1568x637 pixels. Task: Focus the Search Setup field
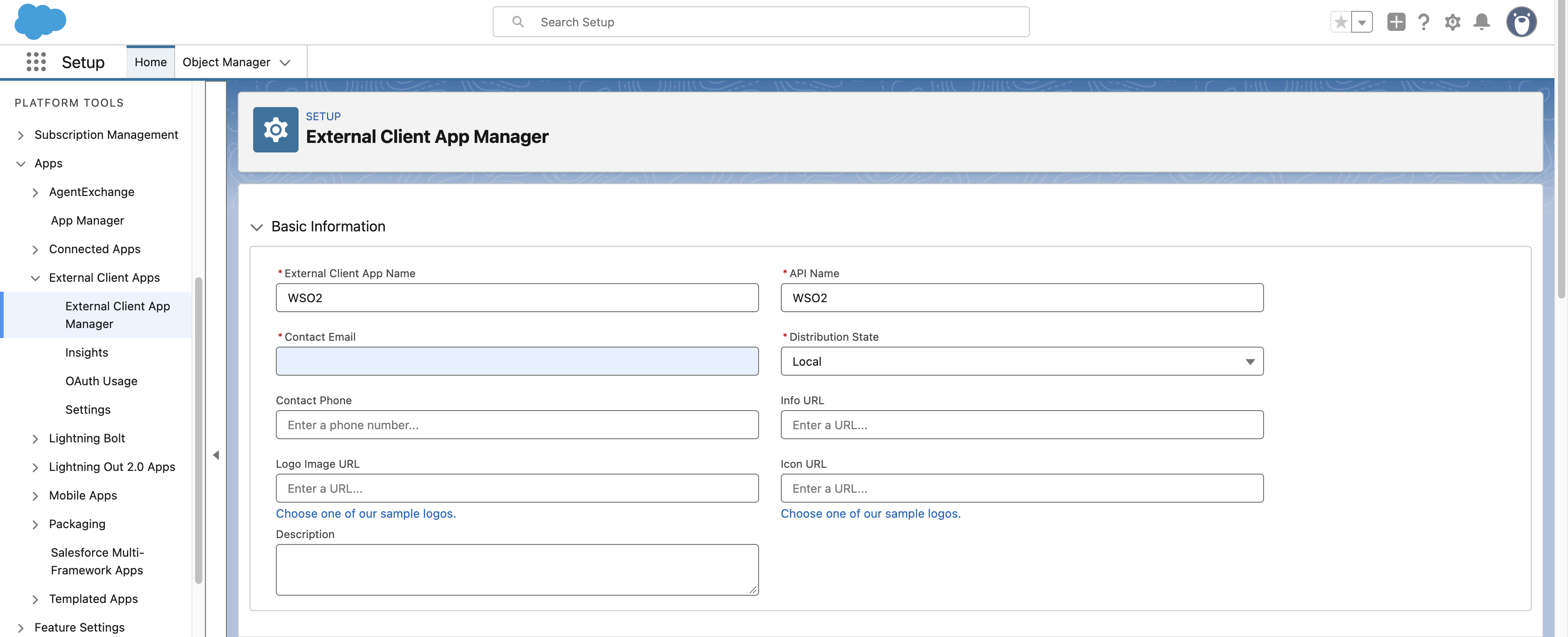(x=761, y=22)
